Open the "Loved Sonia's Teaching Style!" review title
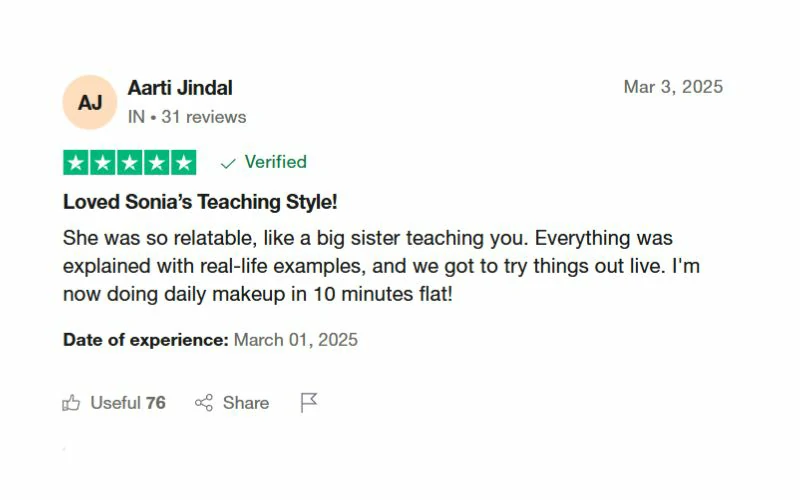 (200, 202)
